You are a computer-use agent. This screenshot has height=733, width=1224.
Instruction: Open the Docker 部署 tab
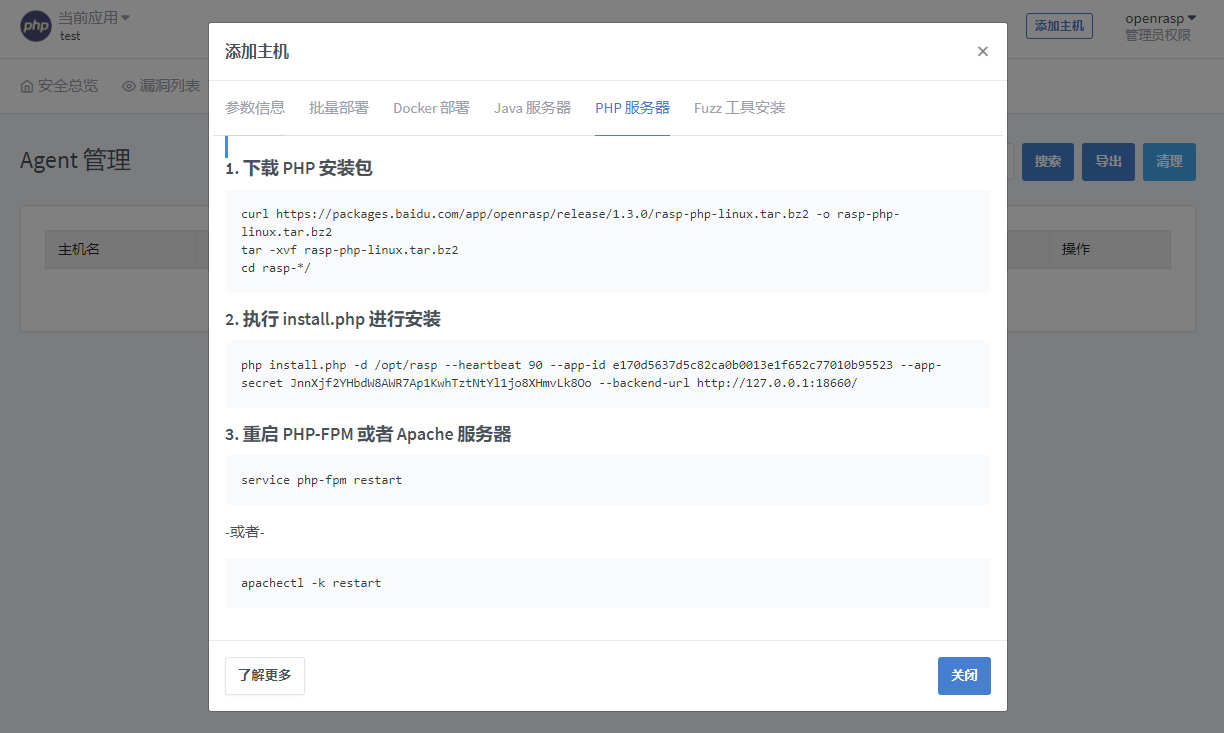click(x=431, y=108)
